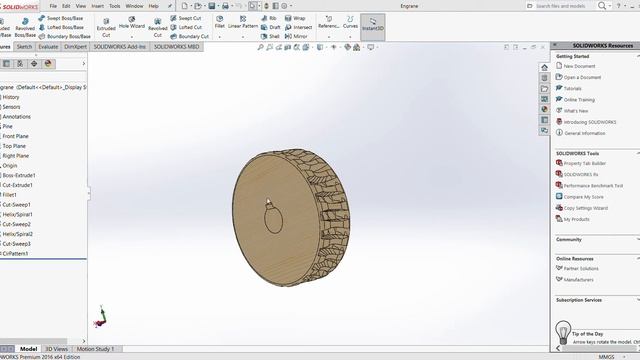Open the Insert menu
Screen dimensions: 640x360
click(x=98, y=6)
